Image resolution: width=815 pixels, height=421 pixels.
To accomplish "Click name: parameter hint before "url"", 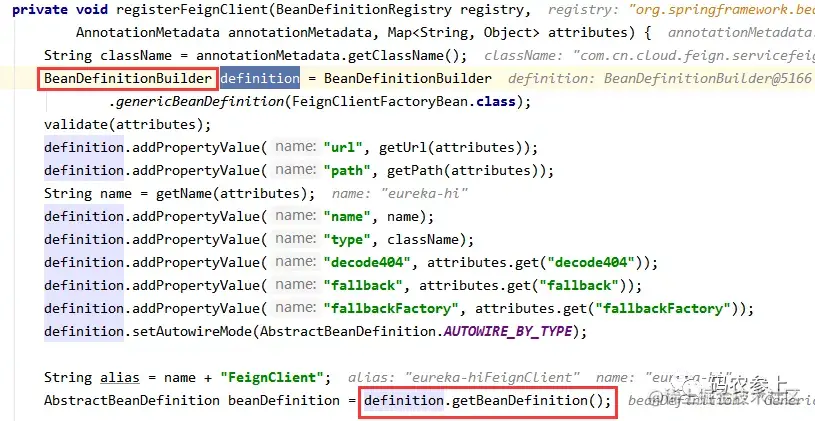I will (296, 147).
